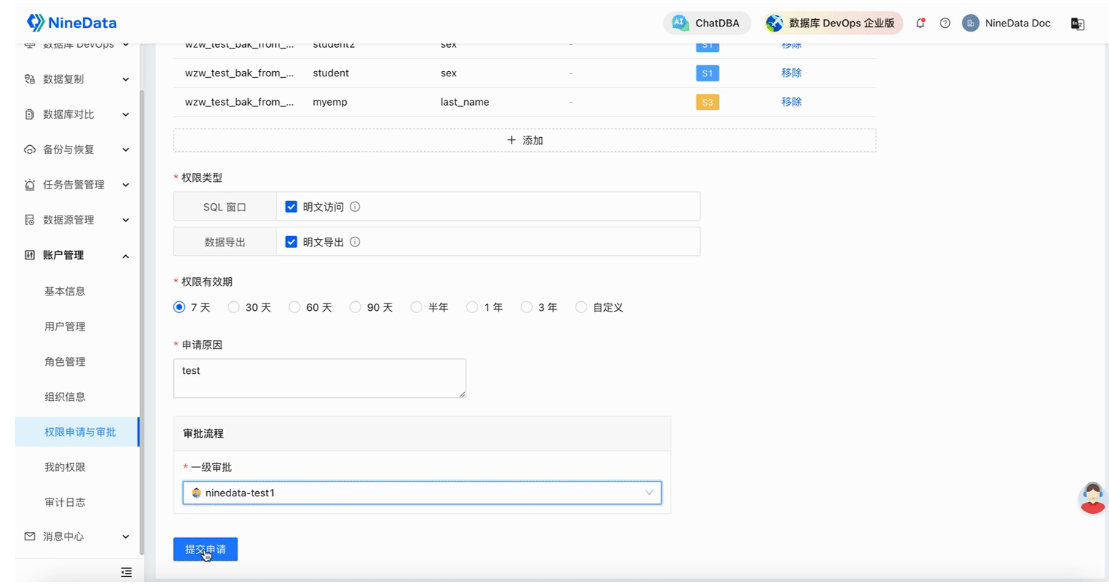Go to 审计日志 in the sidebar
This screenshot has width=1109, height=585.
(65, 503)
